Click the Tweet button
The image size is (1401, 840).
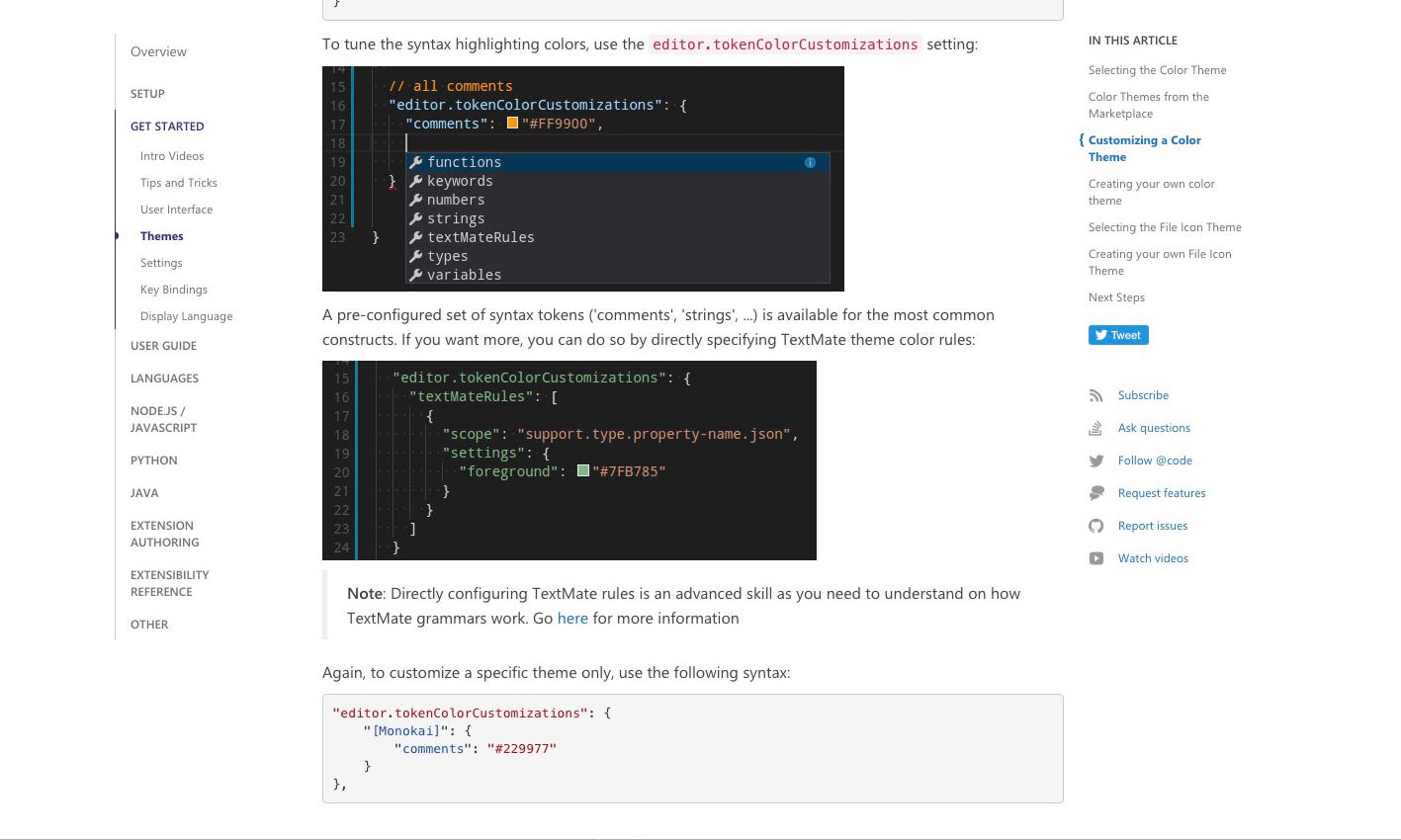(x=1118, y=334)
